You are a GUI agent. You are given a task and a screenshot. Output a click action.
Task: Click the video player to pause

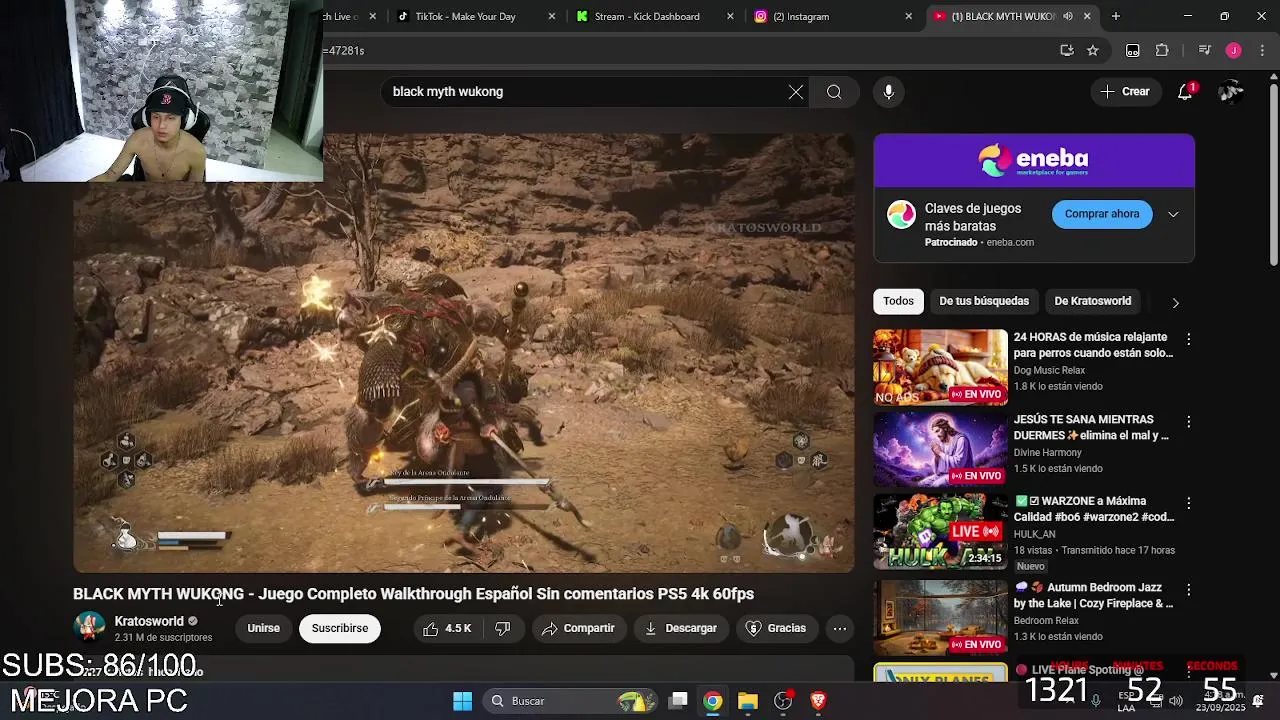point(464,353)
